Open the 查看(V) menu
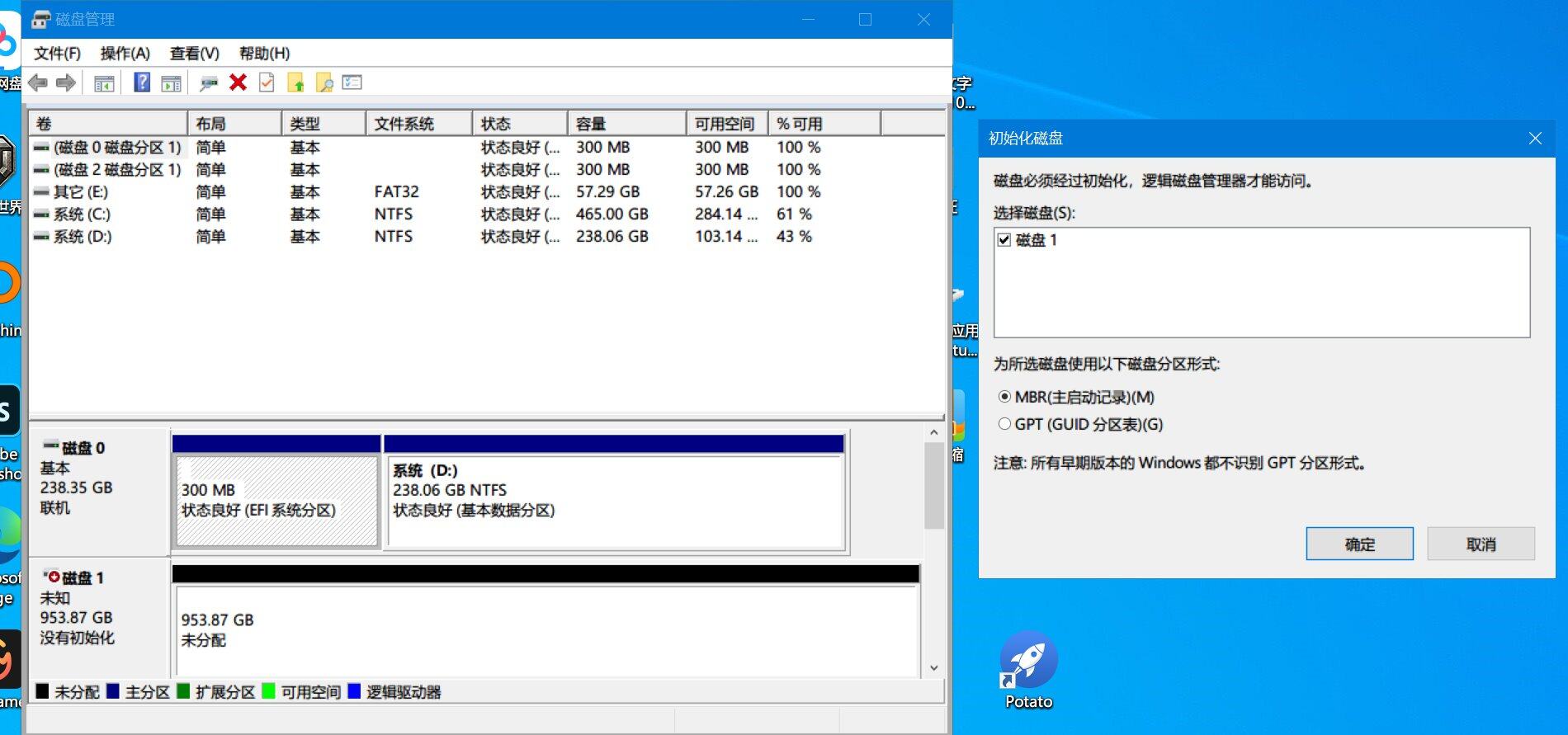 coord(195,54)
